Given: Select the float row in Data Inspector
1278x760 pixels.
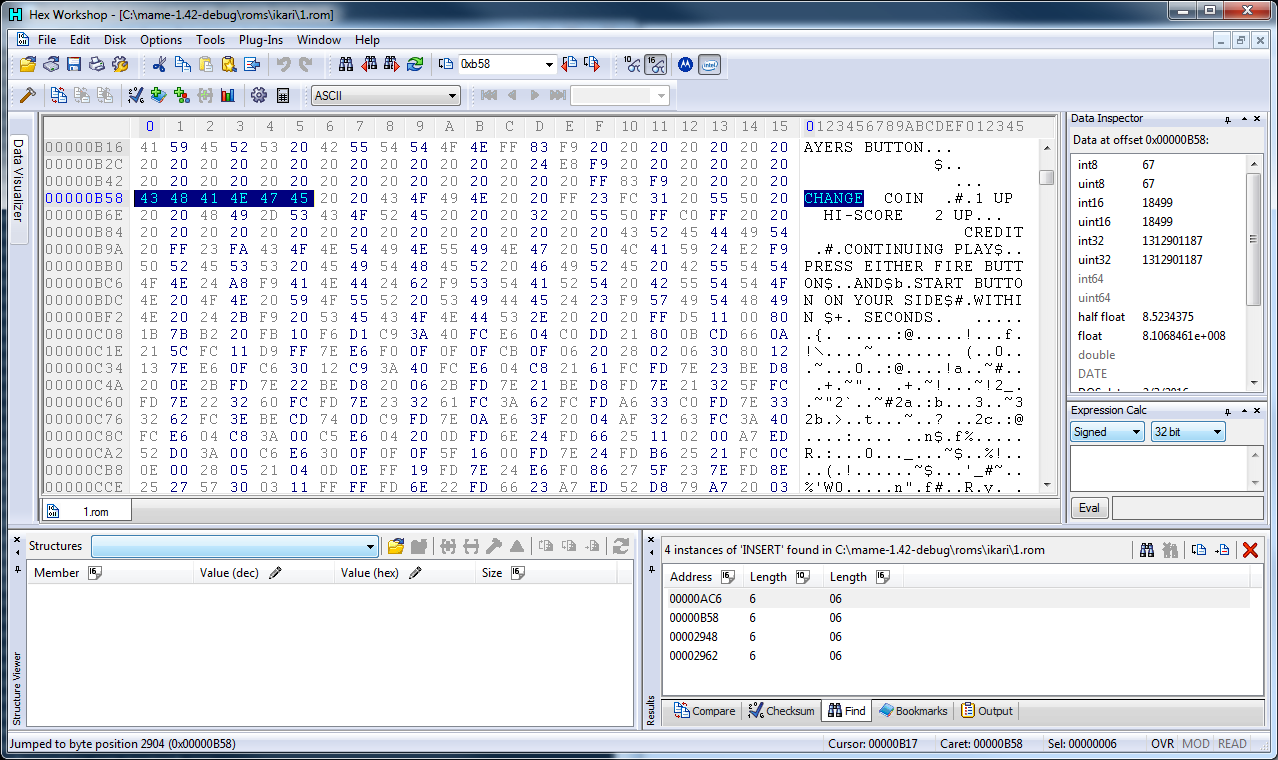Looking at the screenshot, I should (1158, 336).
